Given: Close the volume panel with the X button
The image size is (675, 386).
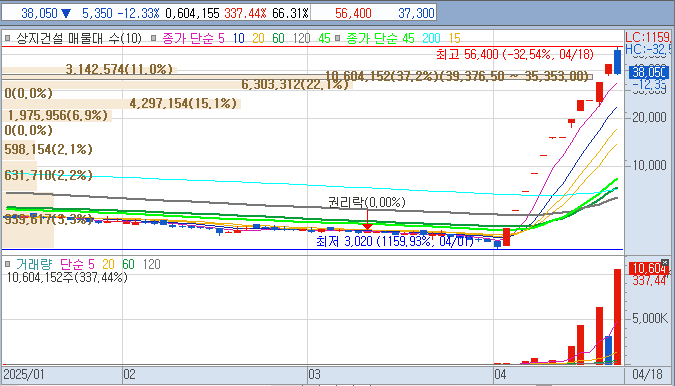Looking at the screenshot, I should pyautogui.click(x=665, y=262).
